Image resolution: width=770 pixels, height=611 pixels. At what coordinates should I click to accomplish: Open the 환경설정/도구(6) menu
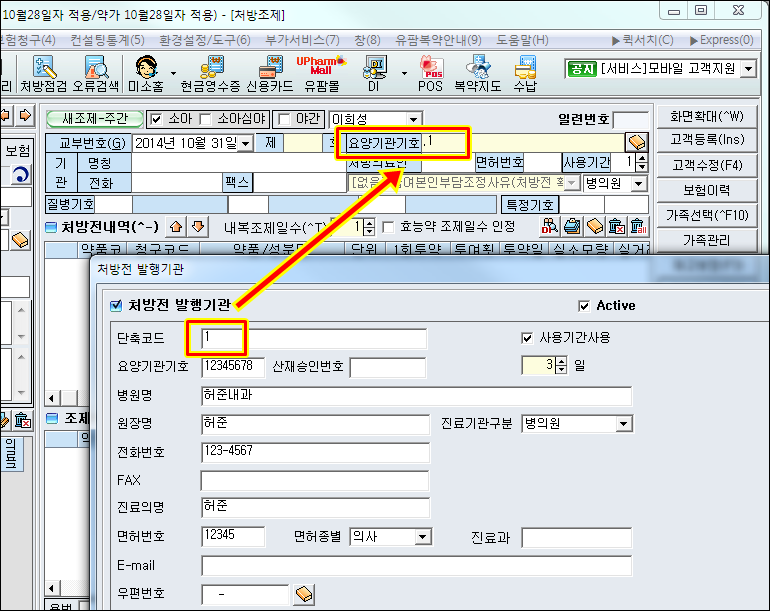206,40
